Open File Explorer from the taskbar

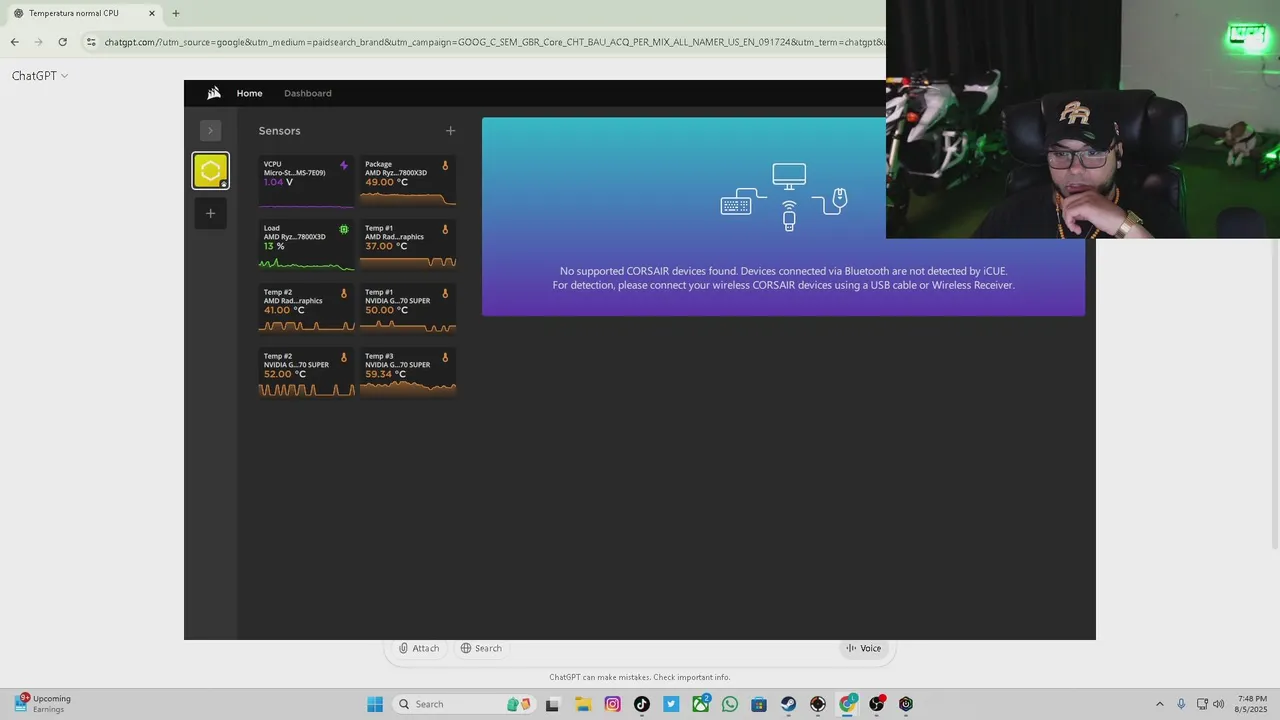click(x=583, y=704)
